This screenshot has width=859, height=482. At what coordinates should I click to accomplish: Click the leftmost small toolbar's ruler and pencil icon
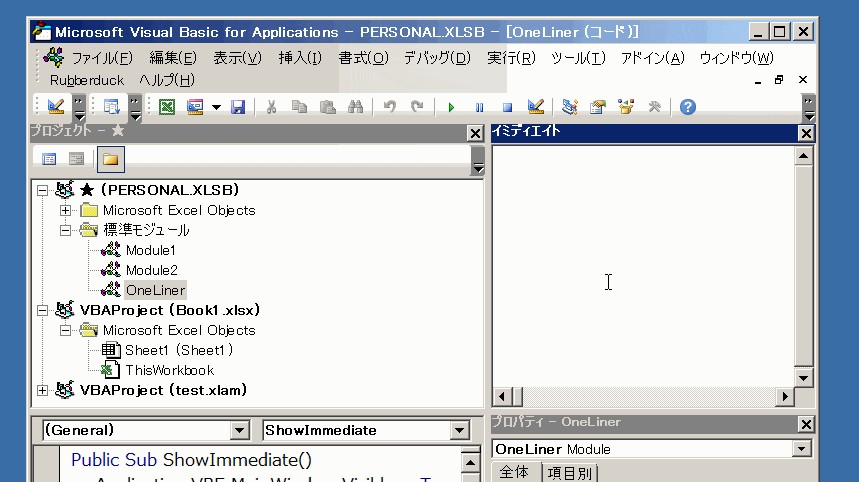(56, 106)
